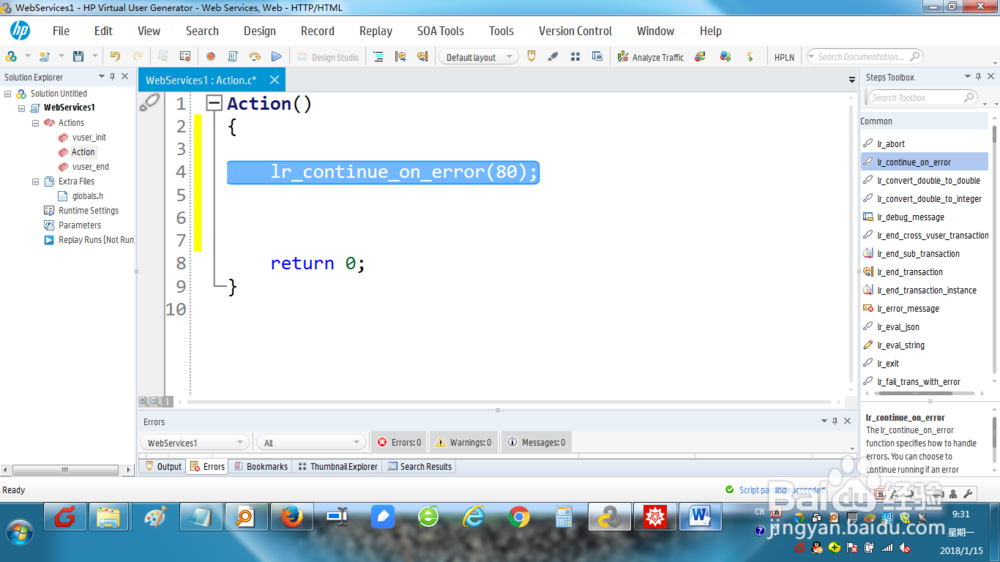Open Firefox from the taskbar
Screen dimensions: 1000x562
(291, 517)
